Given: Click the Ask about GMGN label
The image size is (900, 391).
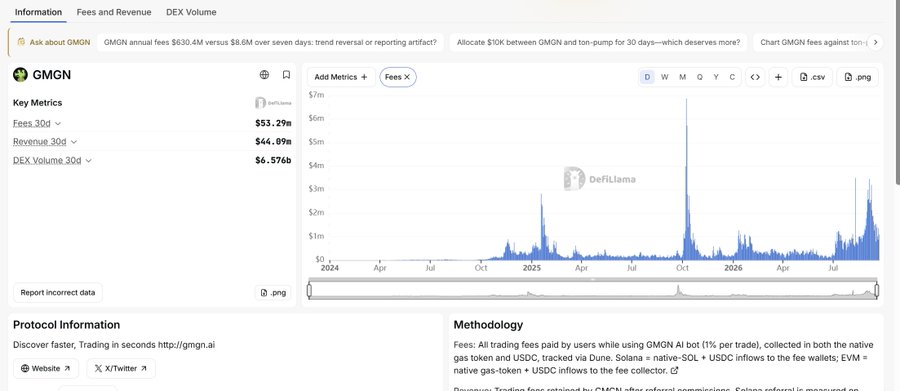Looking at the screenshot, I should (x=60, y=42).
